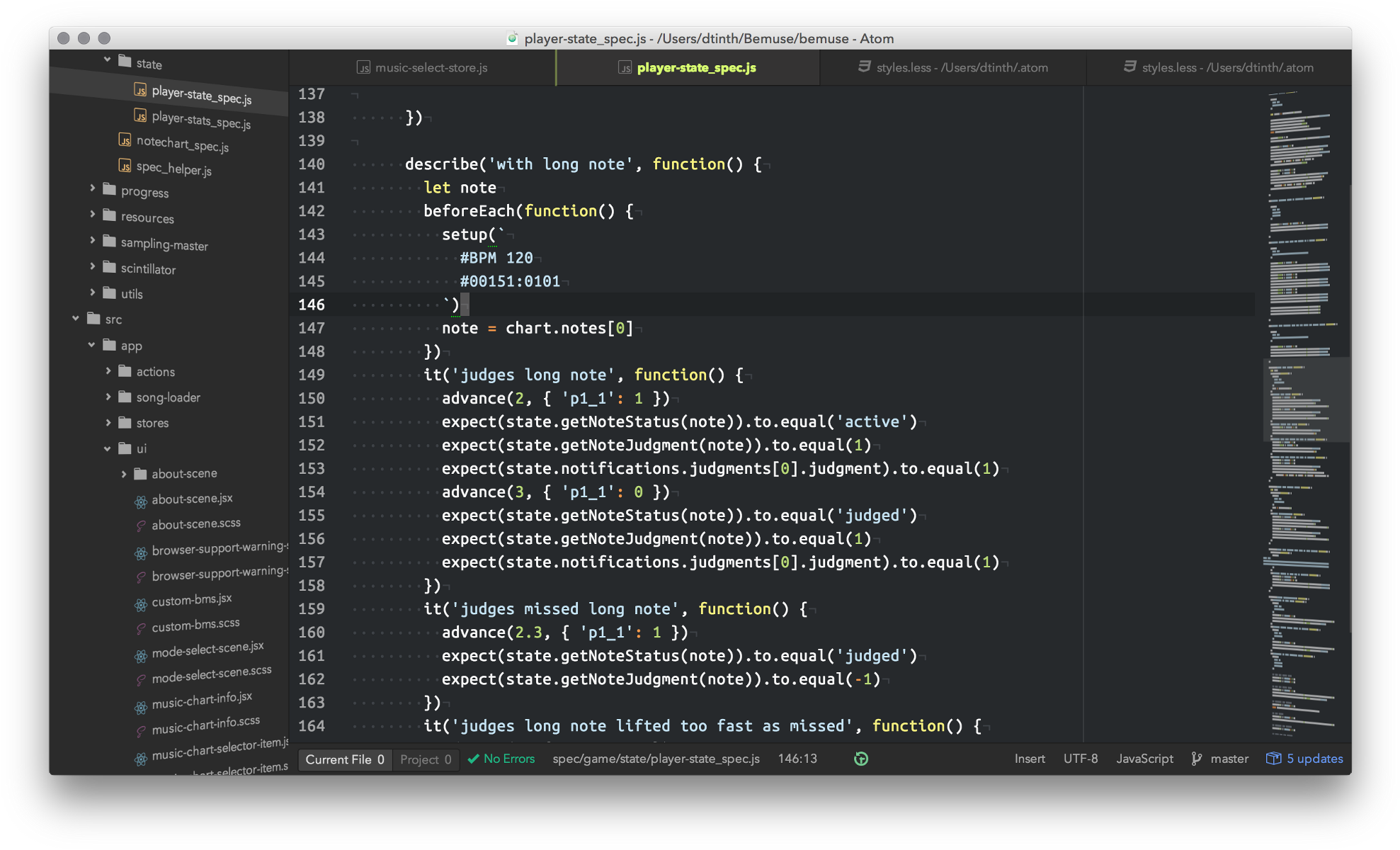Click the progress folder icon
This screenshot has width=1400, height=850.
click(110, 189)
